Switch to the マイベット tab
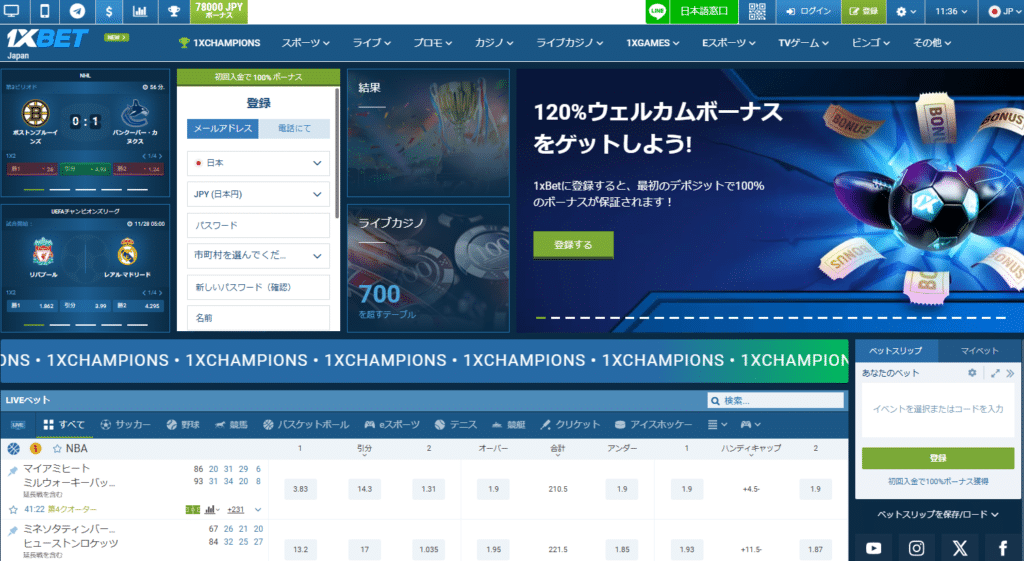The image size is (1024, 561). 979,351
